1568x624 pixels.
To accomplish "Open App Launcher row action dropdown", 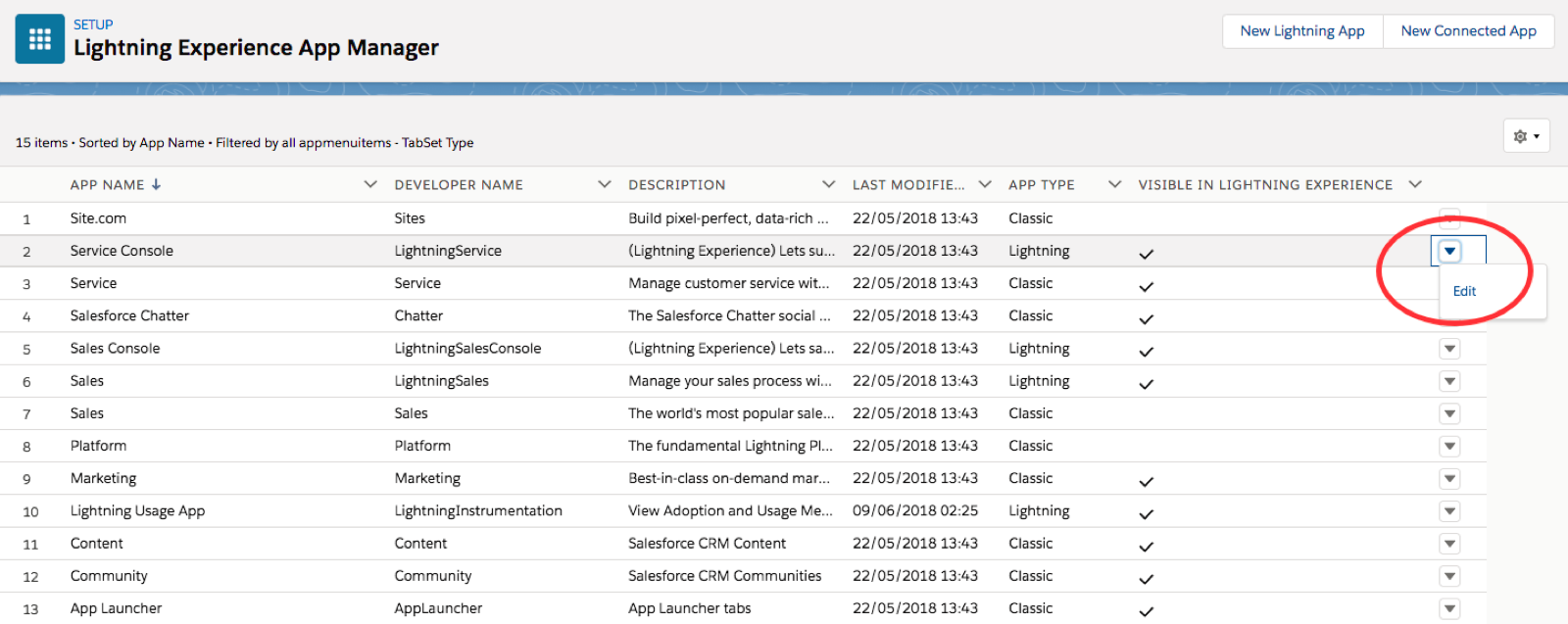I will 1449,608.
